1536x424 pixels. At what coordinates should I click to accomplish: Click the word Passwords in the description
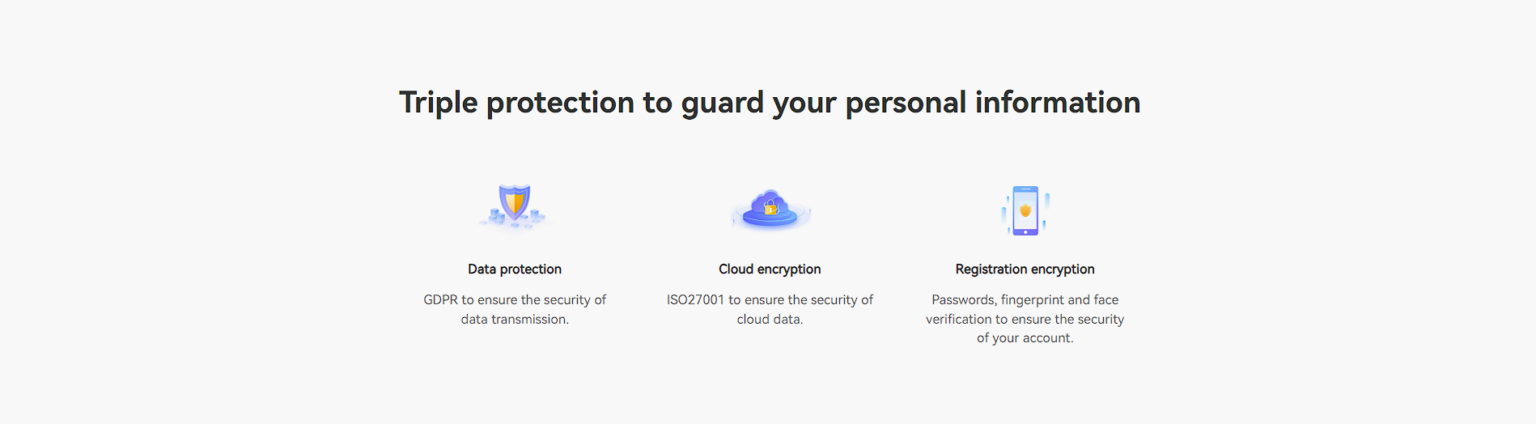964,299
